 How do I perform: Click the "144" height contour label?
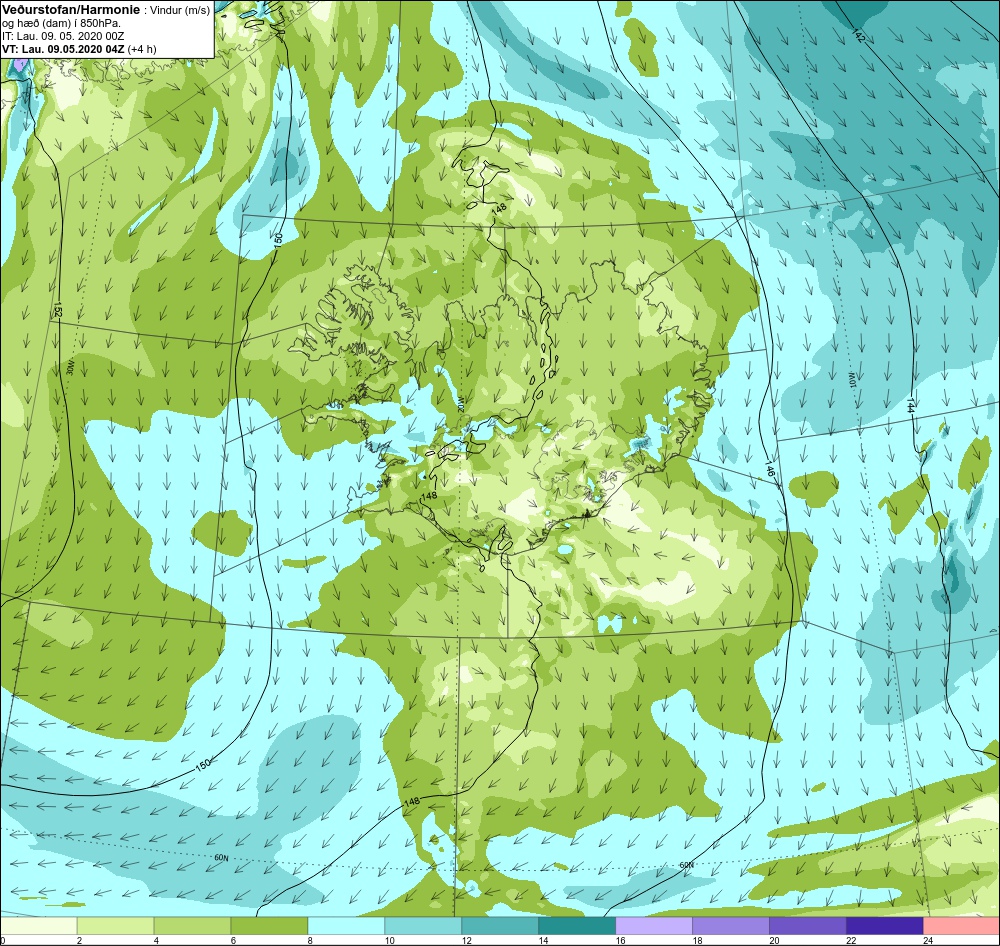(910, 405)
